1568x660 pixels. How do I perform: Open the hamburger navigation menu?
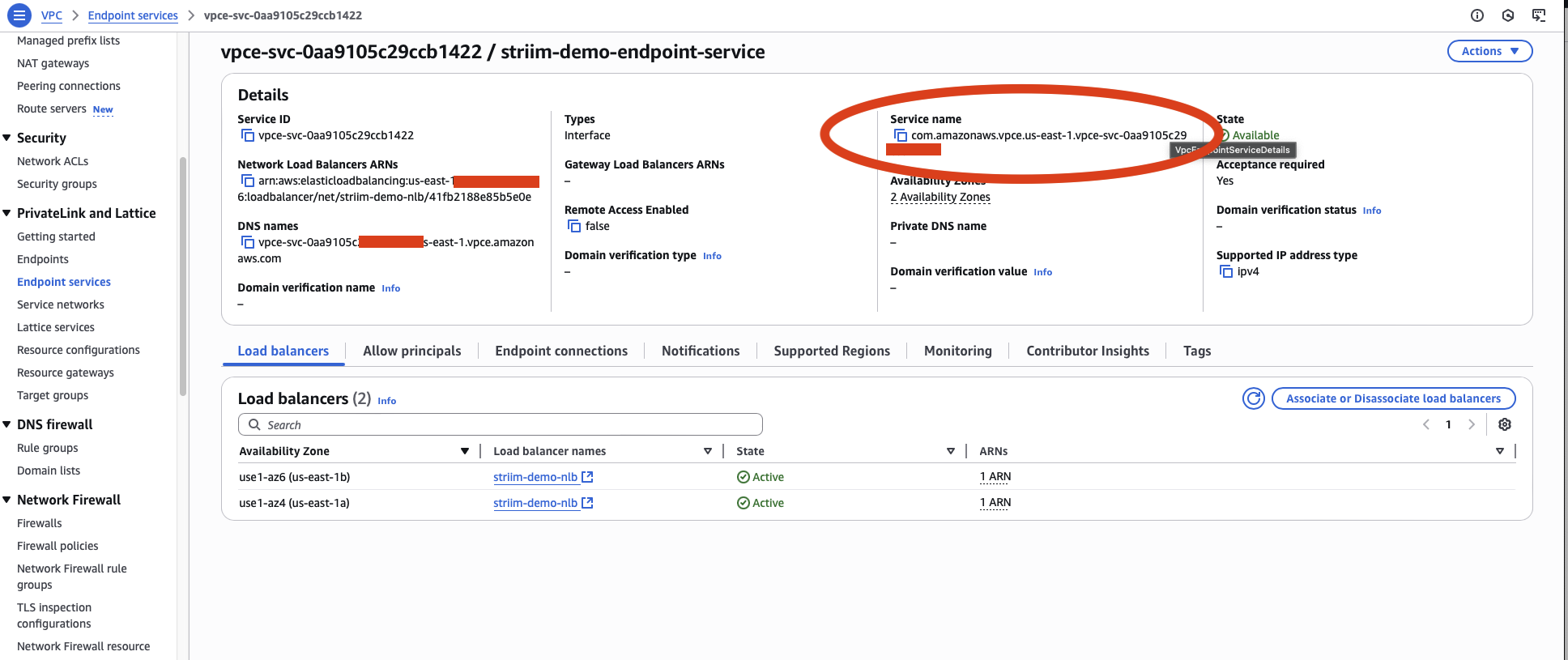pyautogui.click(x=19, y=15)
